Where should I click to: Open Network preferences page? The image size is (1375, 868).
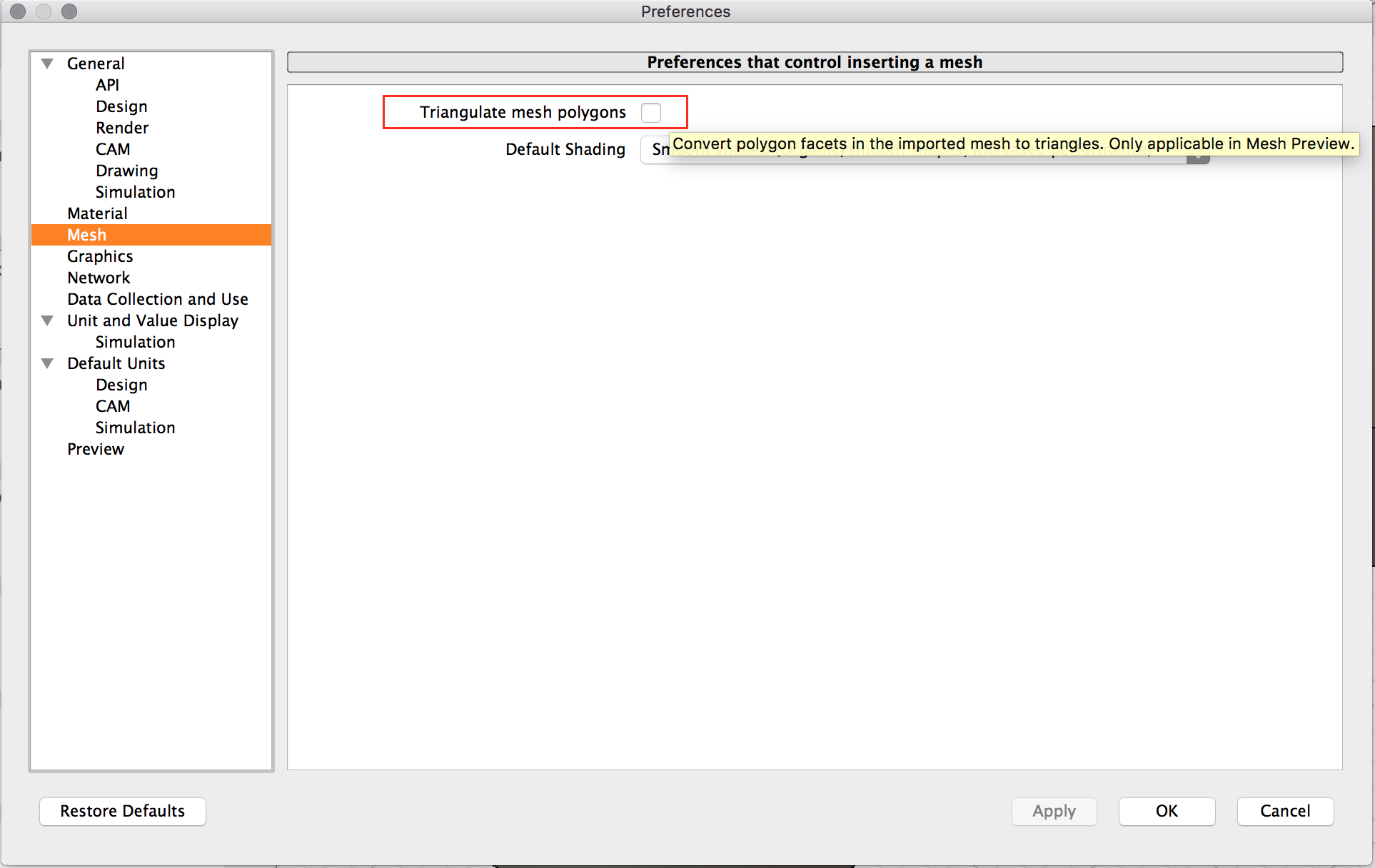(x=99, y=278)
